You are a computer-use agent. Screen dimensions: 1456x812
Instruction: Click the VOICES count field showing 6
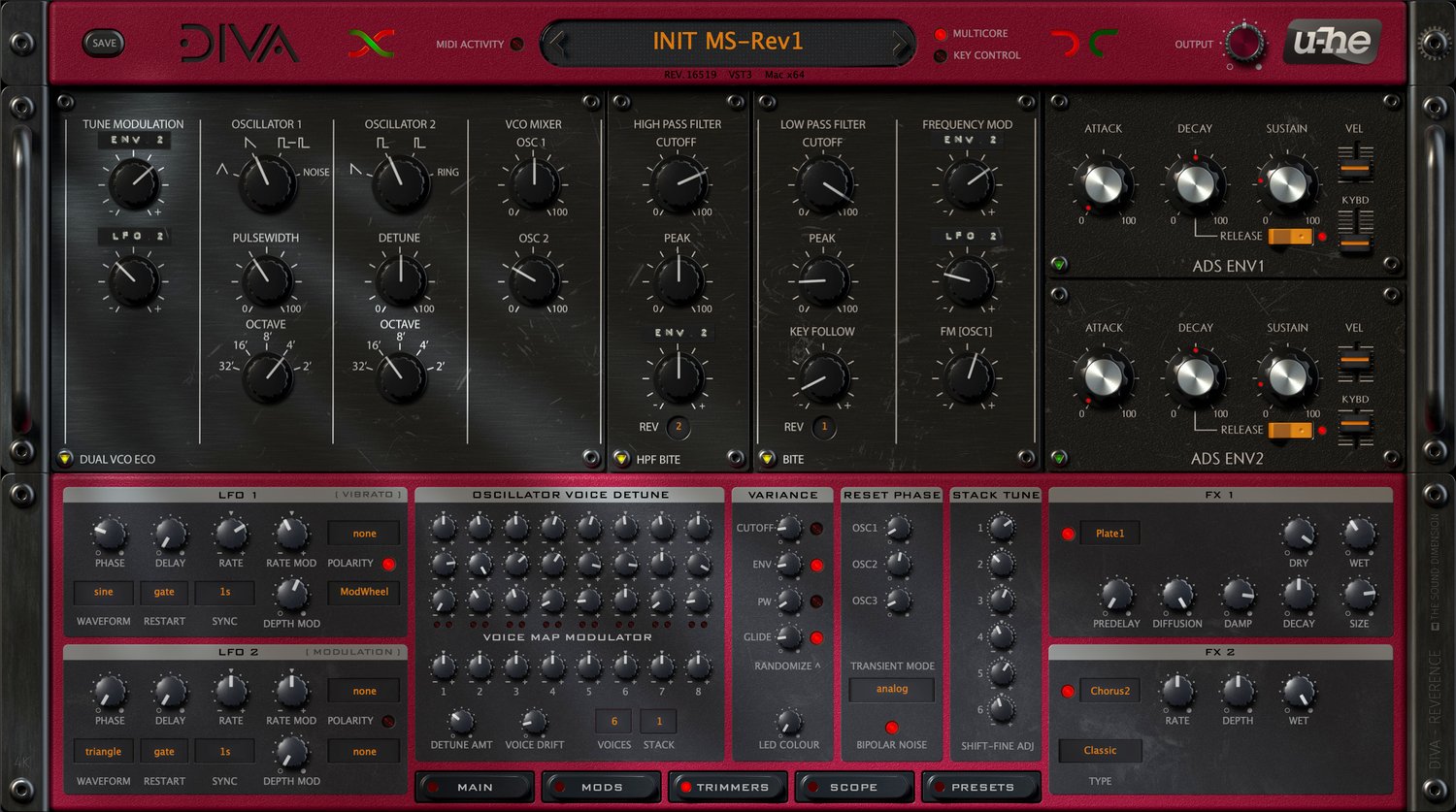pyautogui.click(x=613, y=721)
